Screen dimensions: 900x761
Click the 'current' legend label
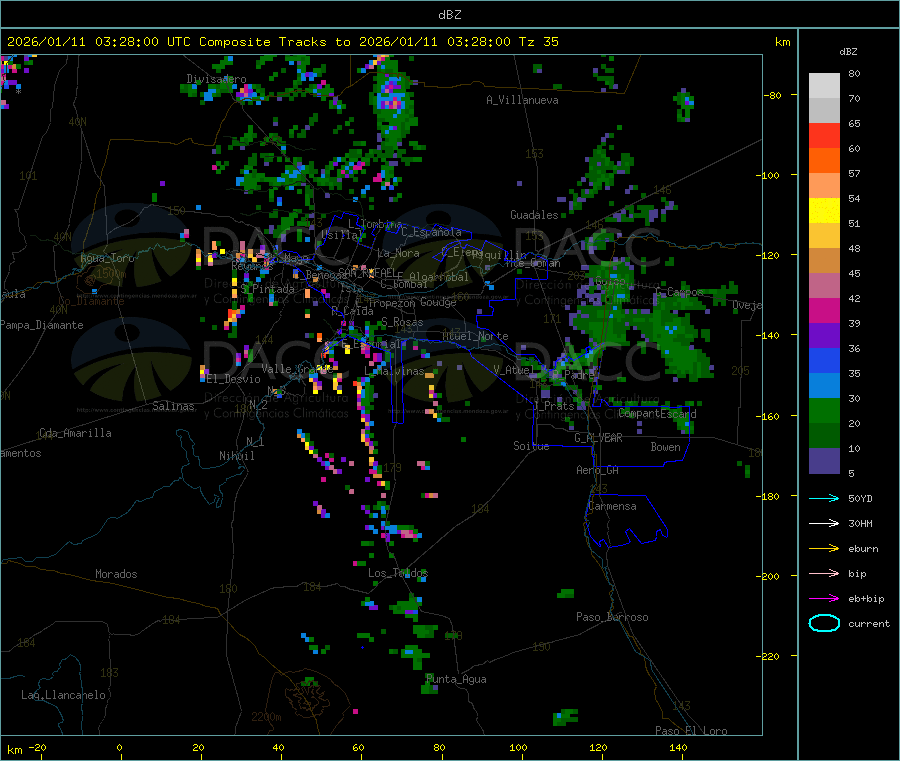point(868,623)
